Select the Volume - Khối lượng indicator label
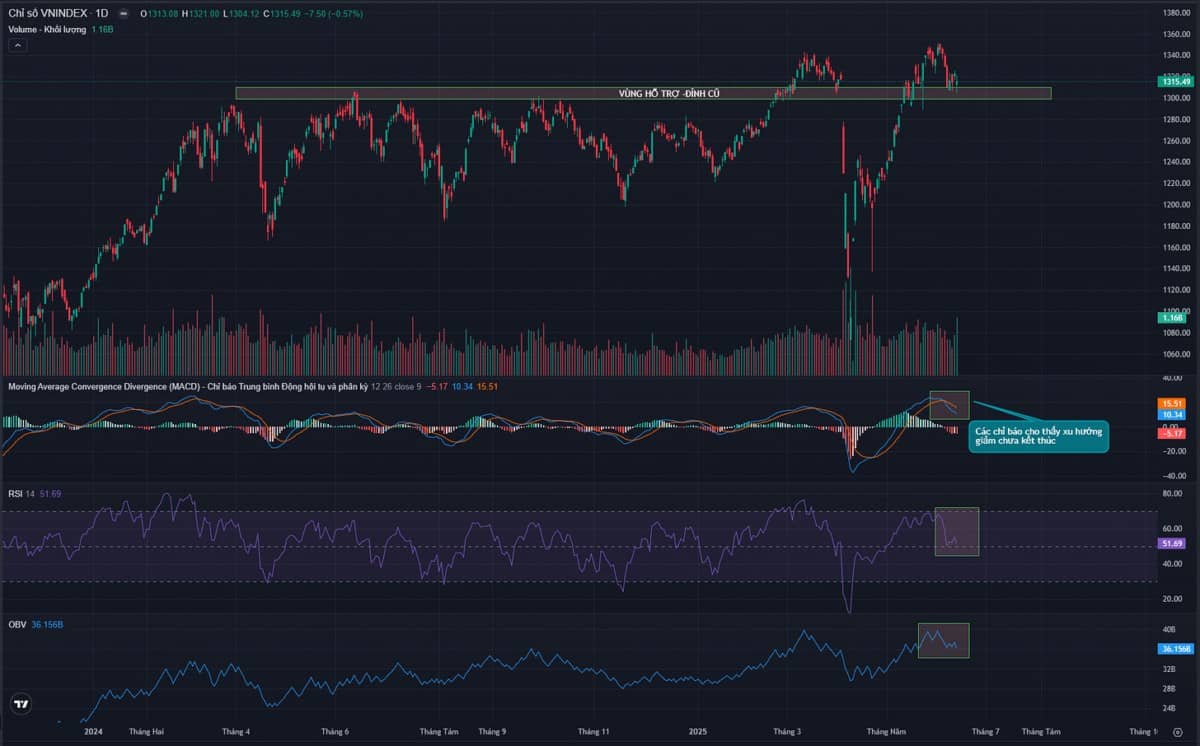This screenshot has height=746, width=1200. (x=48, y=30)
